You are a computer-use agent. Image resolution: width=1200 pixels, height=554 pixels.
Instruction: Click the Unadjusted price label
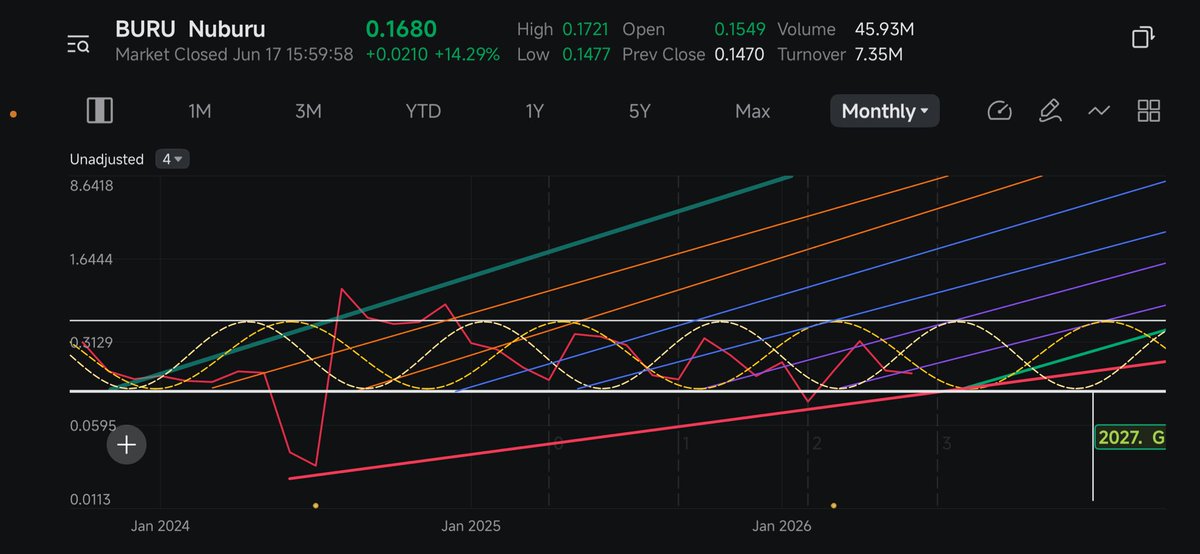[107, 159]
